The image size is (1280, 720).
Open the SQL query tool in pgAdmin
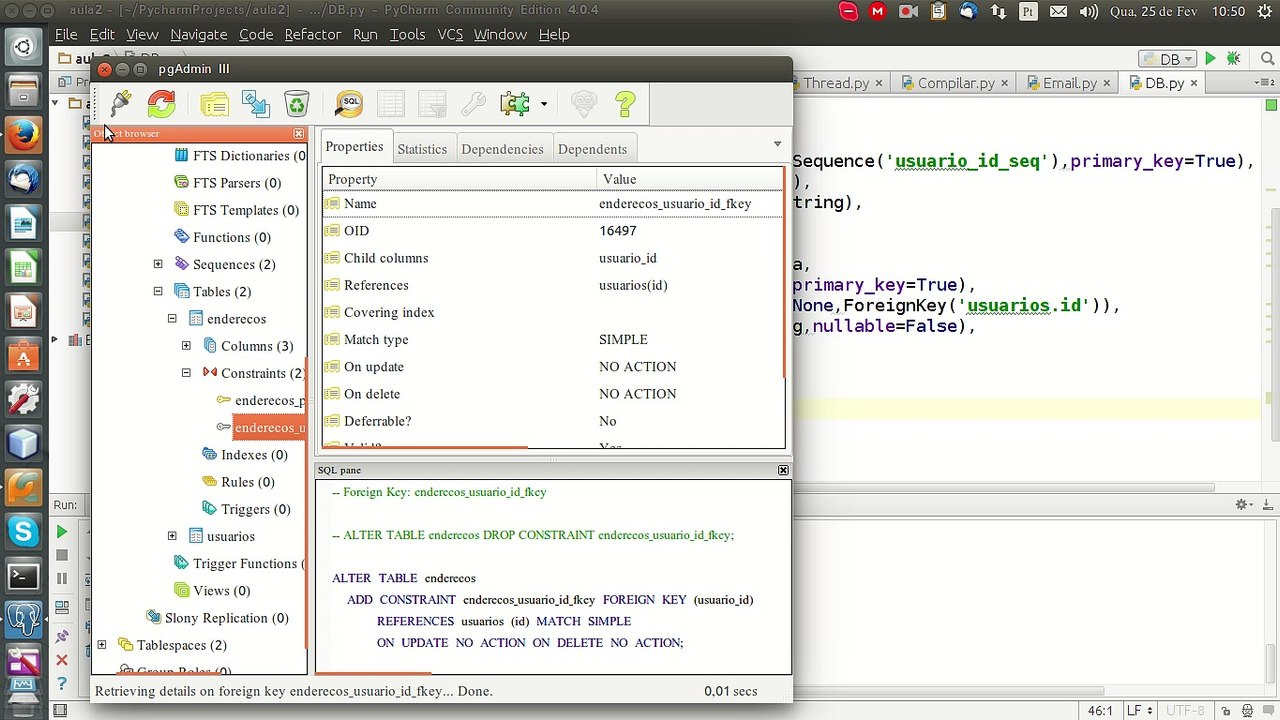pos(349,103)
